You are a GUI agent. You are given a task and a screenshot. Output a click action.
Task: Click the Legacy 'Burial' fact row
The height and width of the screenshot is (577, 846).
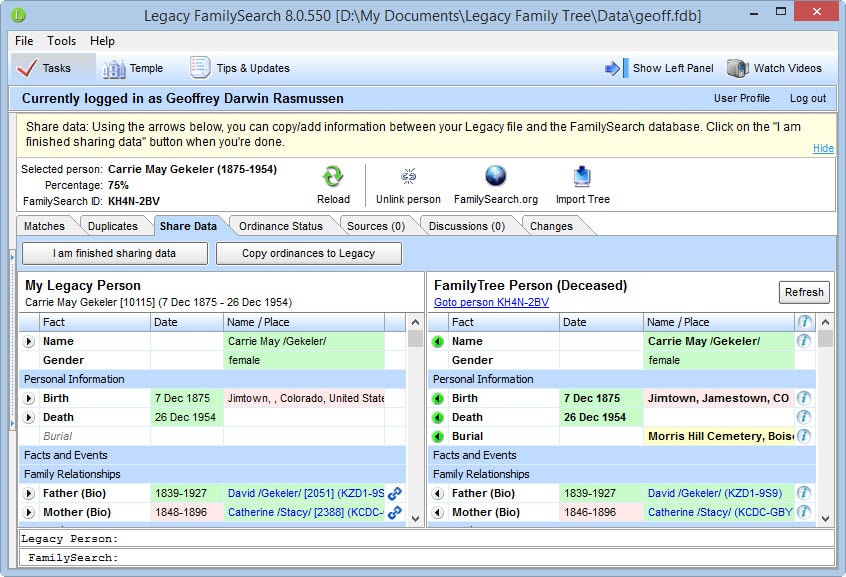213,436
